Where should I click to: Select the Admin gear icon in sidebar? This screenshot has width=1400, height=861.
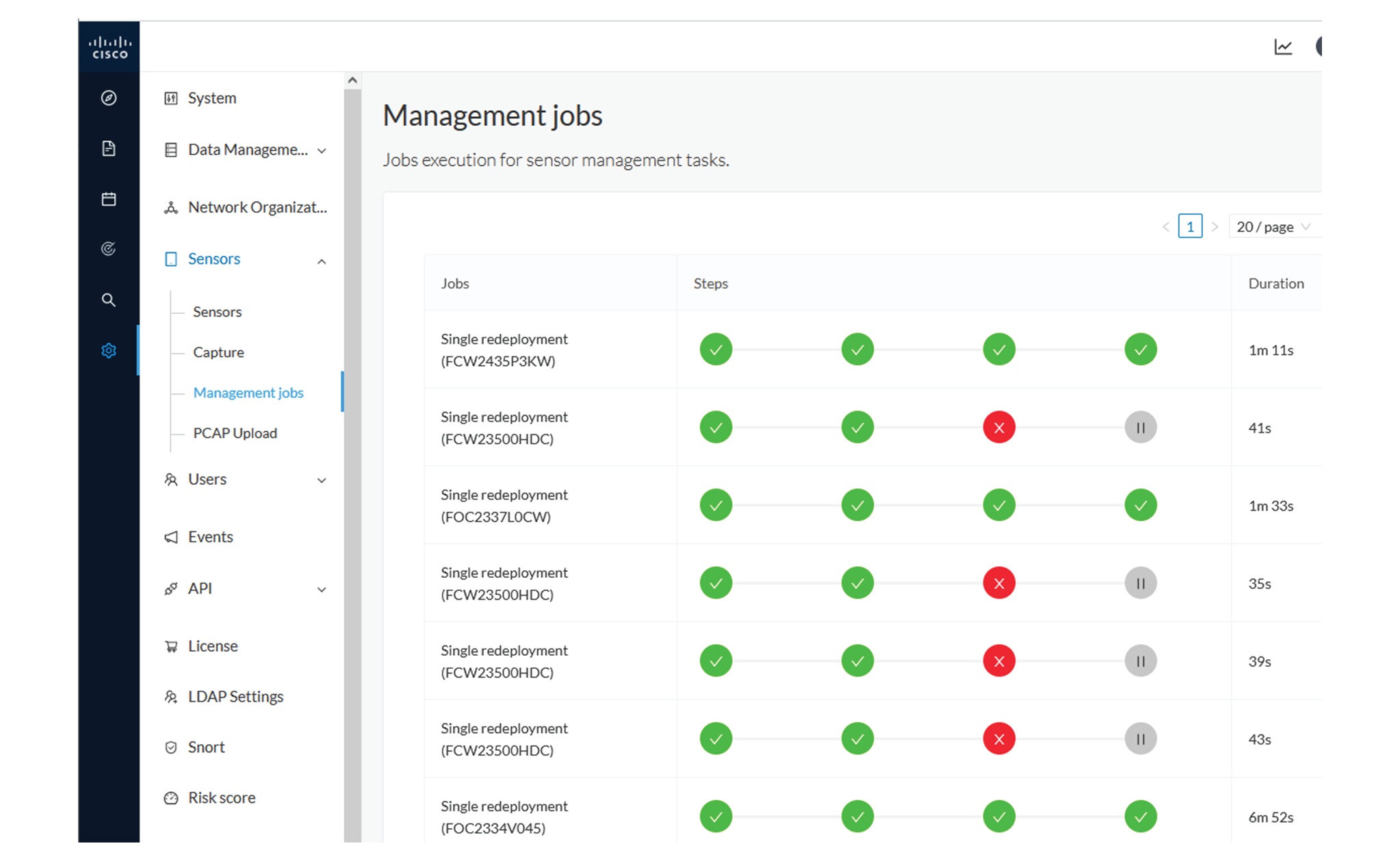109,351
